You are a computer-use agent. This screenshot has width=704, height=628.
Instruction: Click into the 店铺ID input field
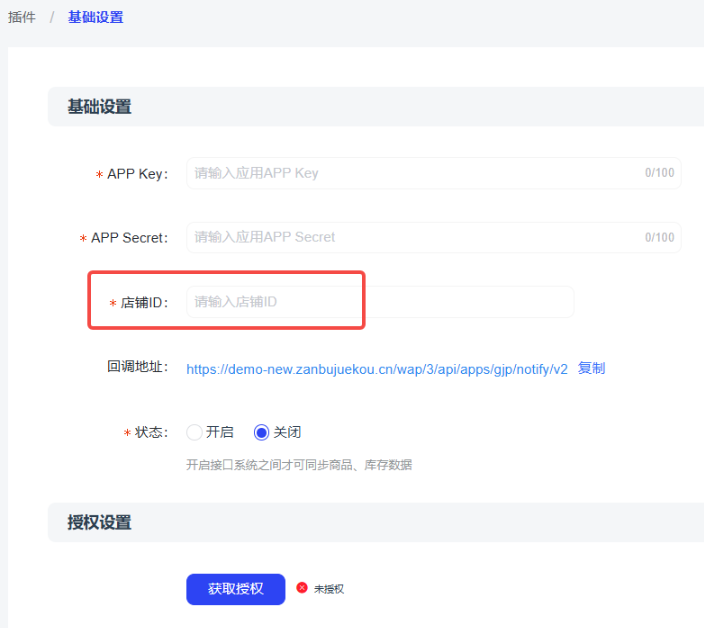(380, 302)
